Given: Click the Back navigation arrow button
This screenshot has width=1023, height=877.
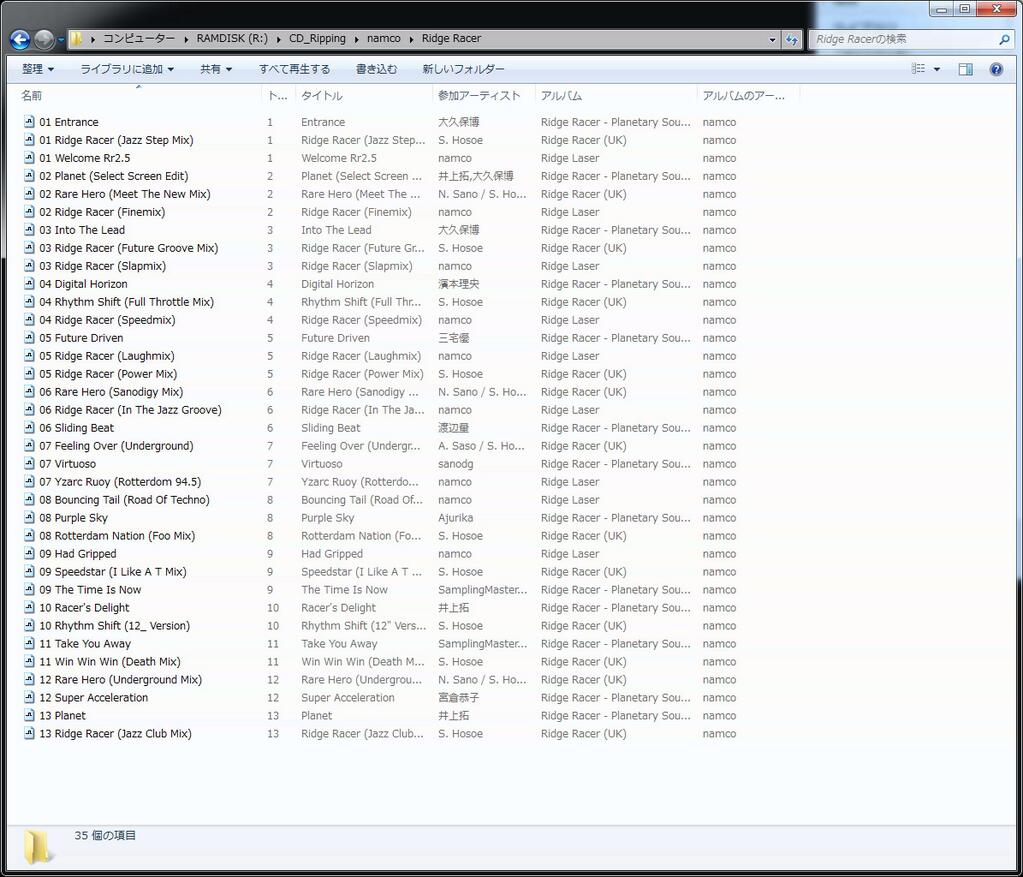Looking at the screenshot, I should [x=20, y=40].
